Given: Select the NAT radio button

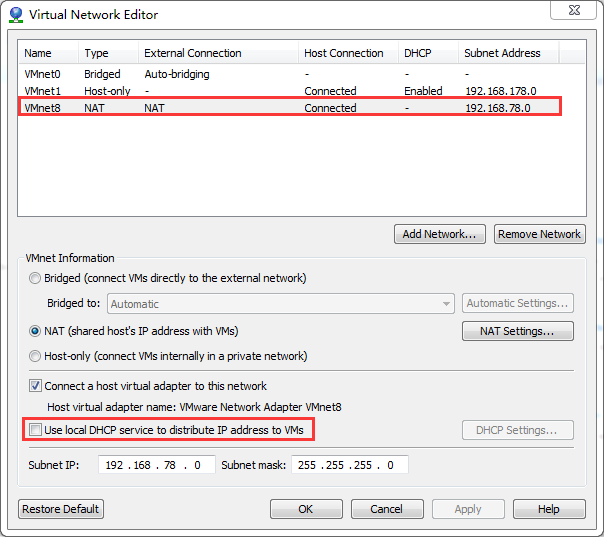Looking at the screenshot, I should (35, 331).
